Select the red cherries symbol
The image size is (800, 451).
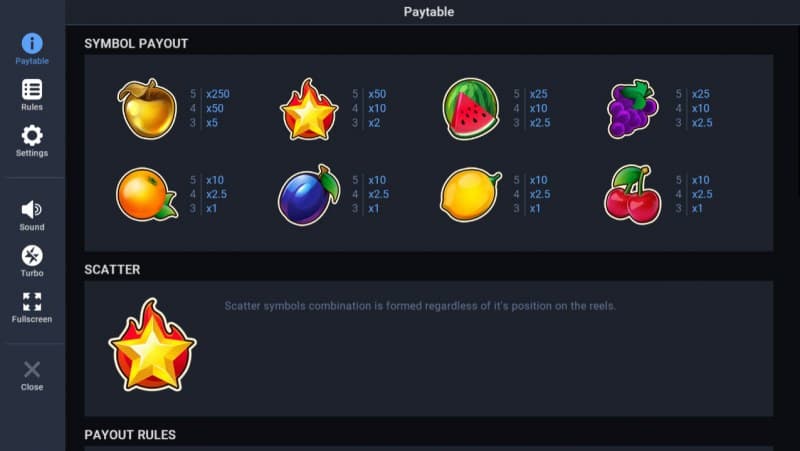pyautogui.click(x=632, y=194)
